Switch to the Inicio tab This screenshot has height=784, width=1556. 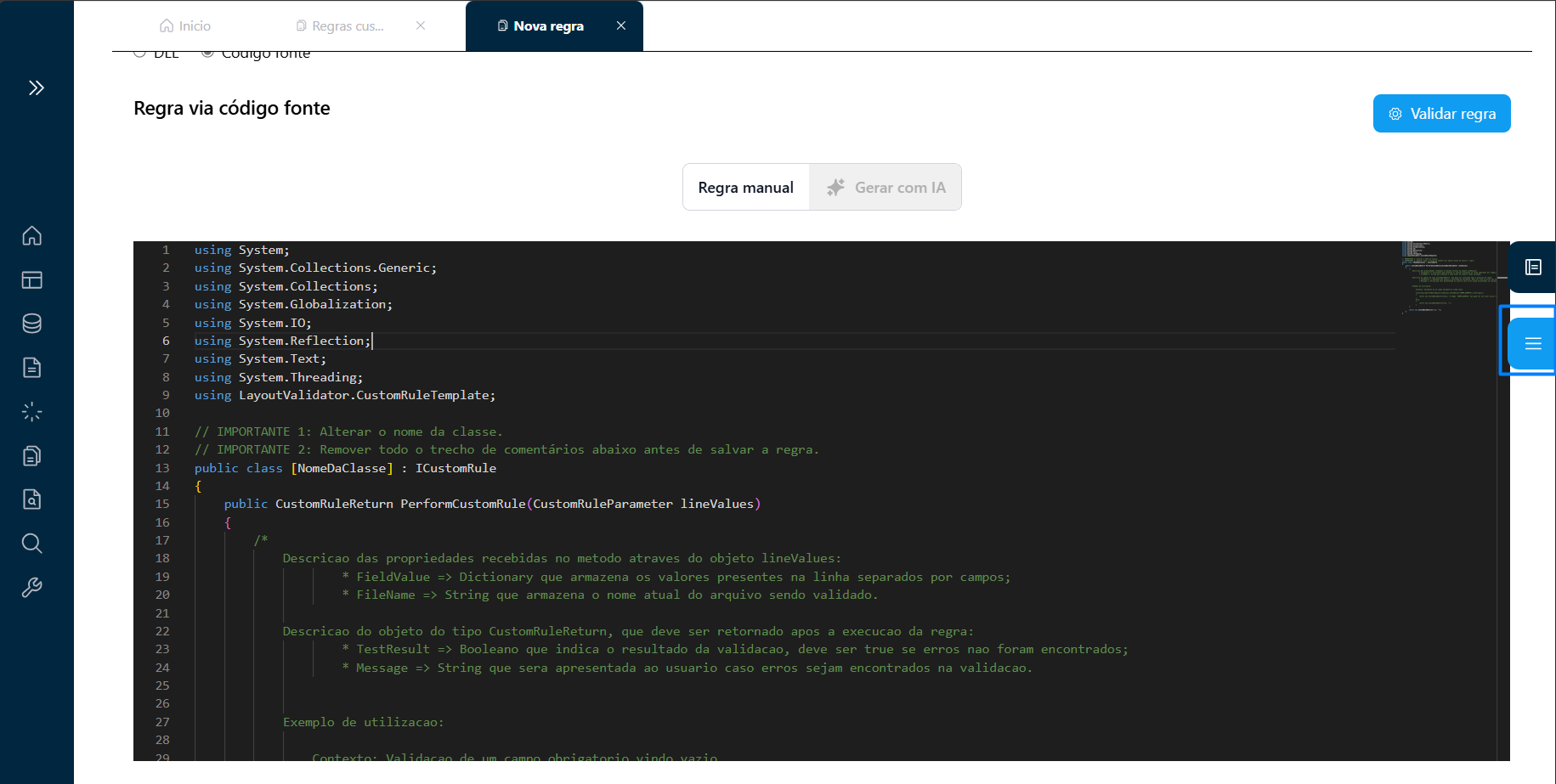(x=185, y=26)
